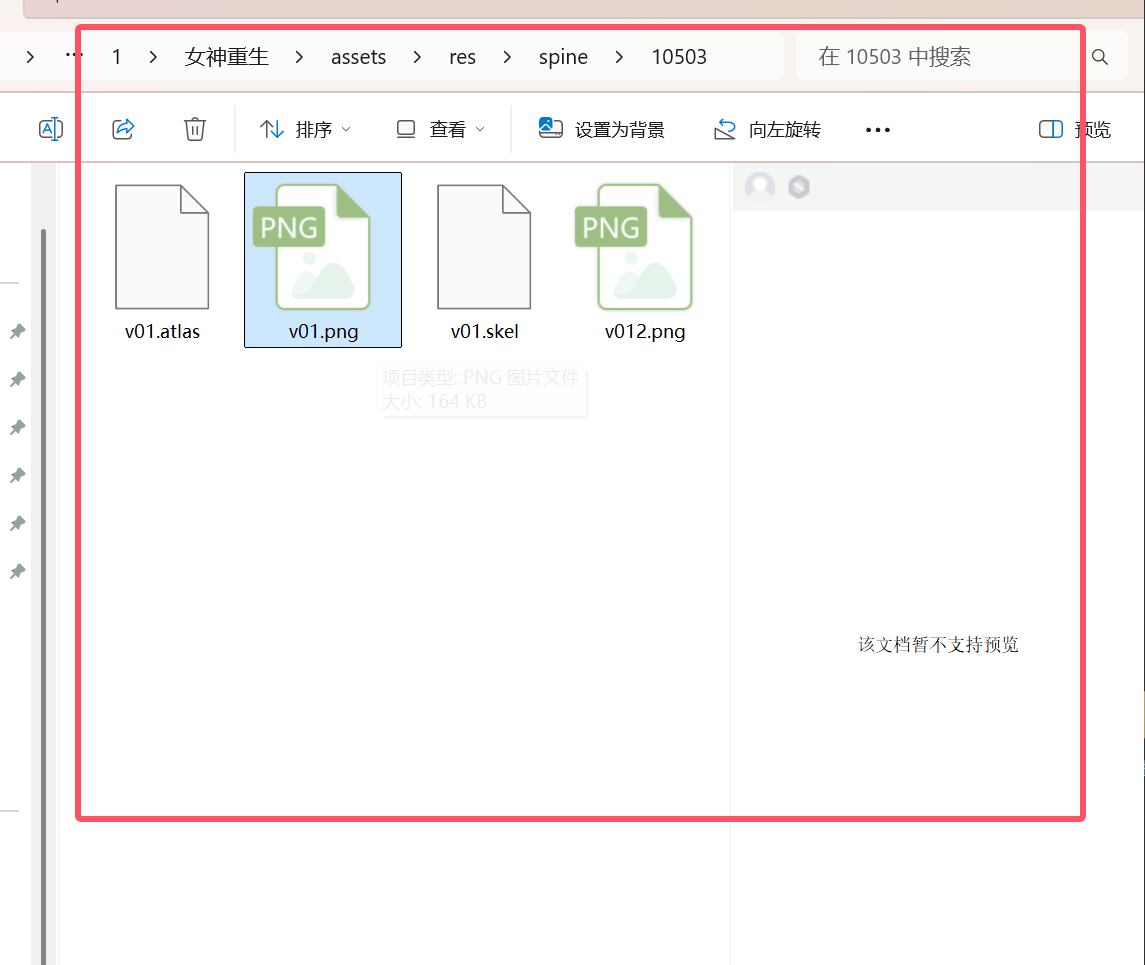Select the v01.png file
Viewport: 1145px width, 965px height.
pyautogui.click(x=323, y=260)
